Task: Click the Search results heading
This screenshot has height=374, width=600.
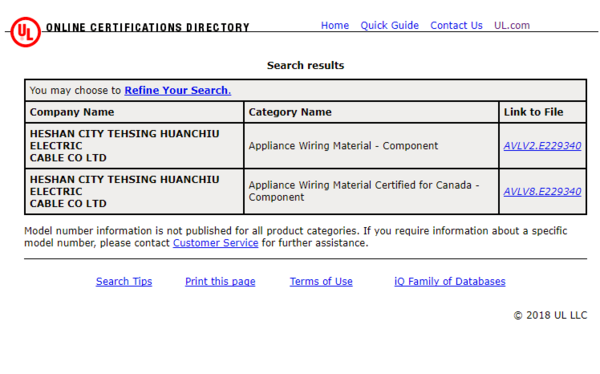Action: [x=305, y=65]
